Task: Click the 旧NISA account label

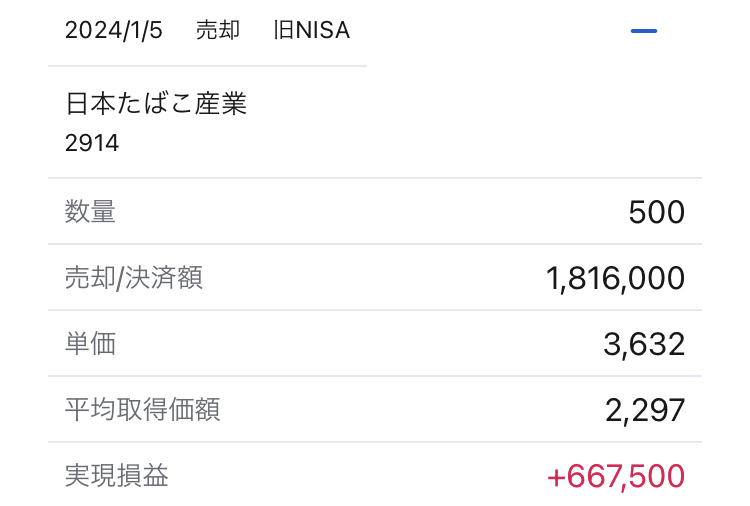Action: point(311,31)
